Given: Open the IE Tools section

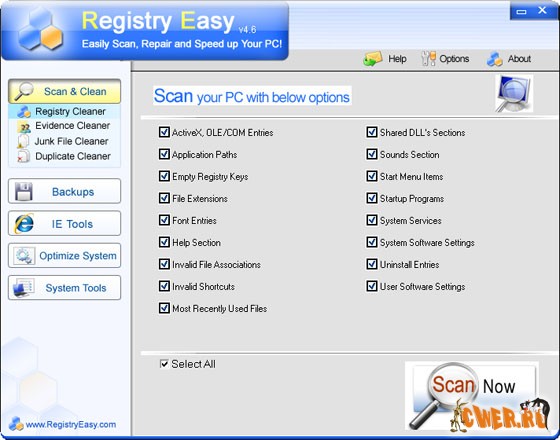Looking at the screenshot, I should point(65,224).
